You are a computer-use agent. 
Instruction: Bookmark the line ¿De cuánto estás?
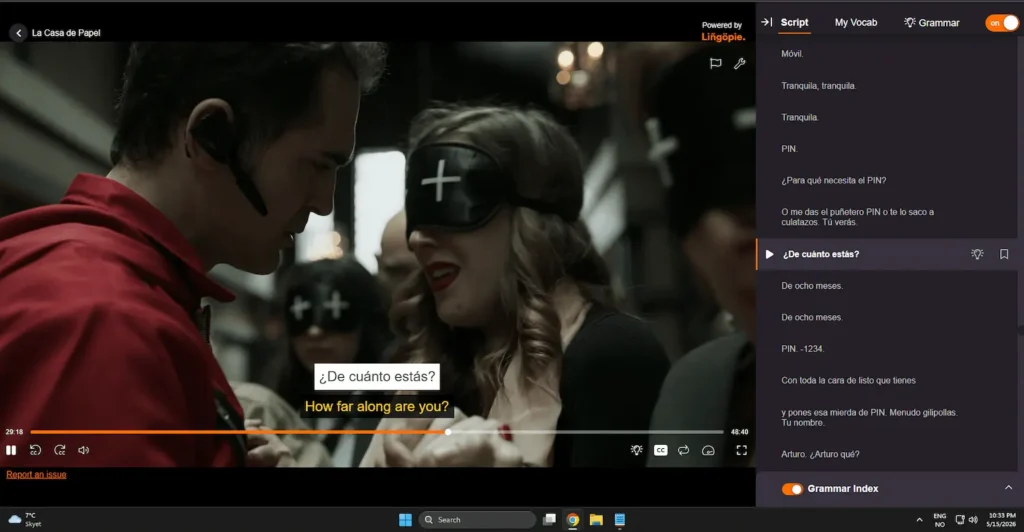point(1004,254)
